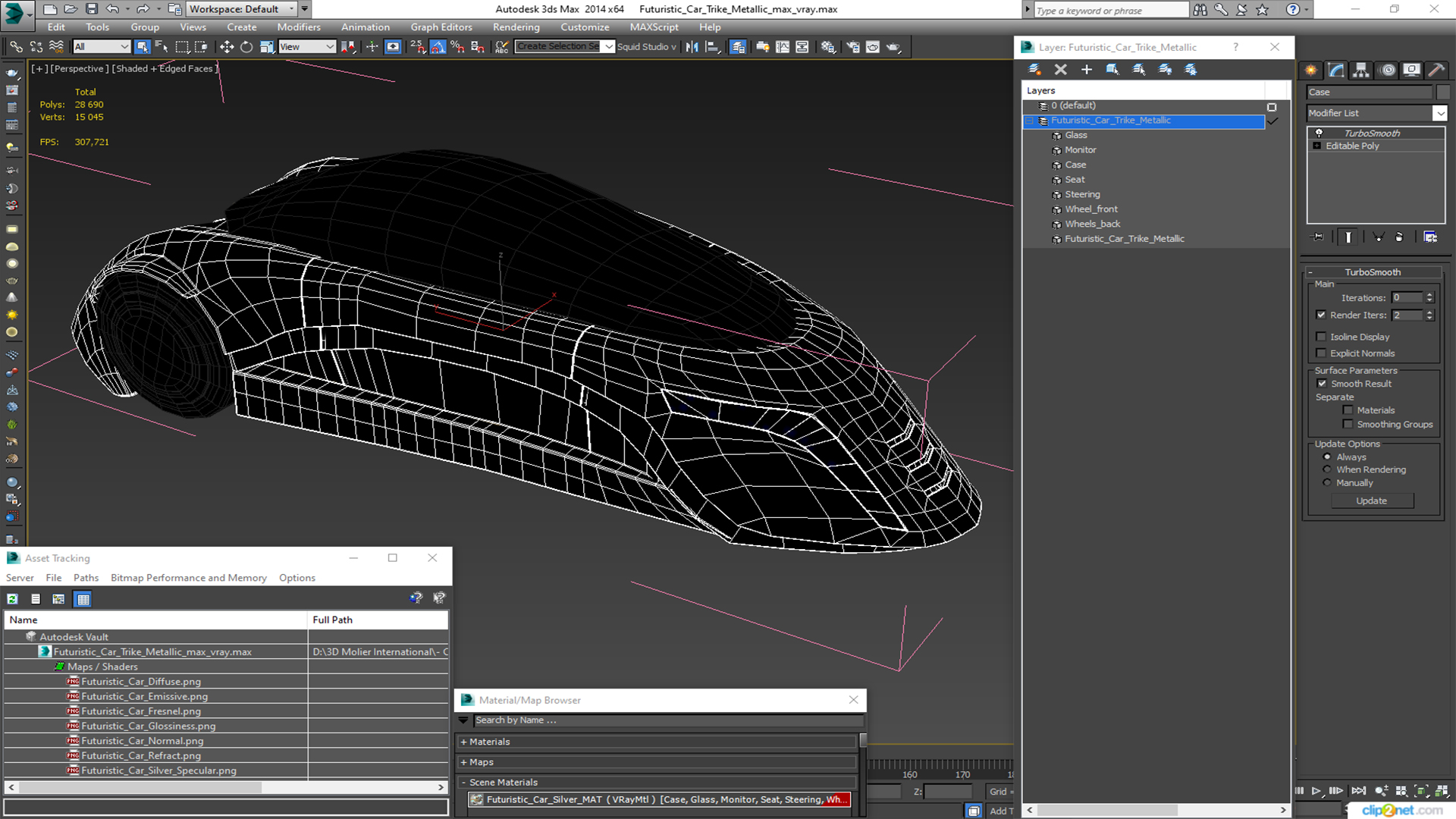This screenshot has height=819, width=1456.
Task: Open the Rendering menu
Action: click(516, 27)
